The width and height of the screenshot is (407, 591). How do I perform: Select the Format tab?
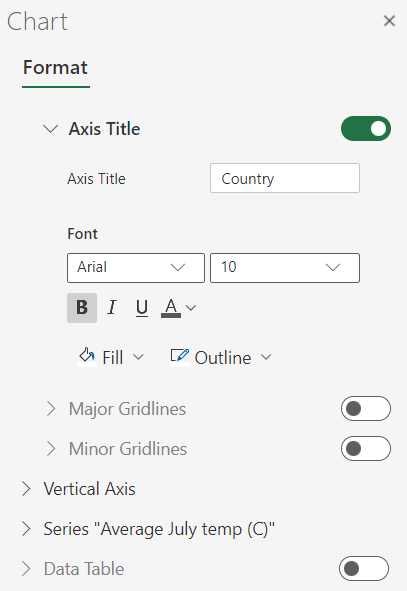pos(55,68)
